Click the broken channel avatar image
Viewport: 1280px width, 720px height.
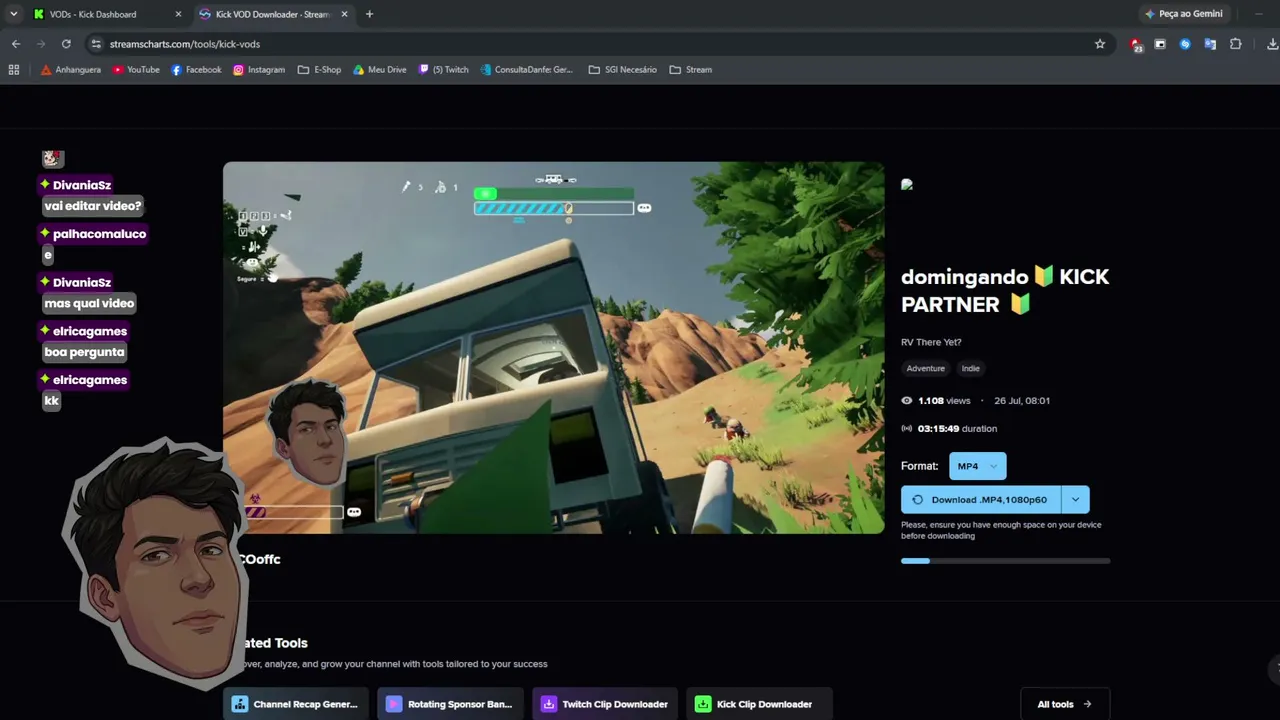point(907,184)
